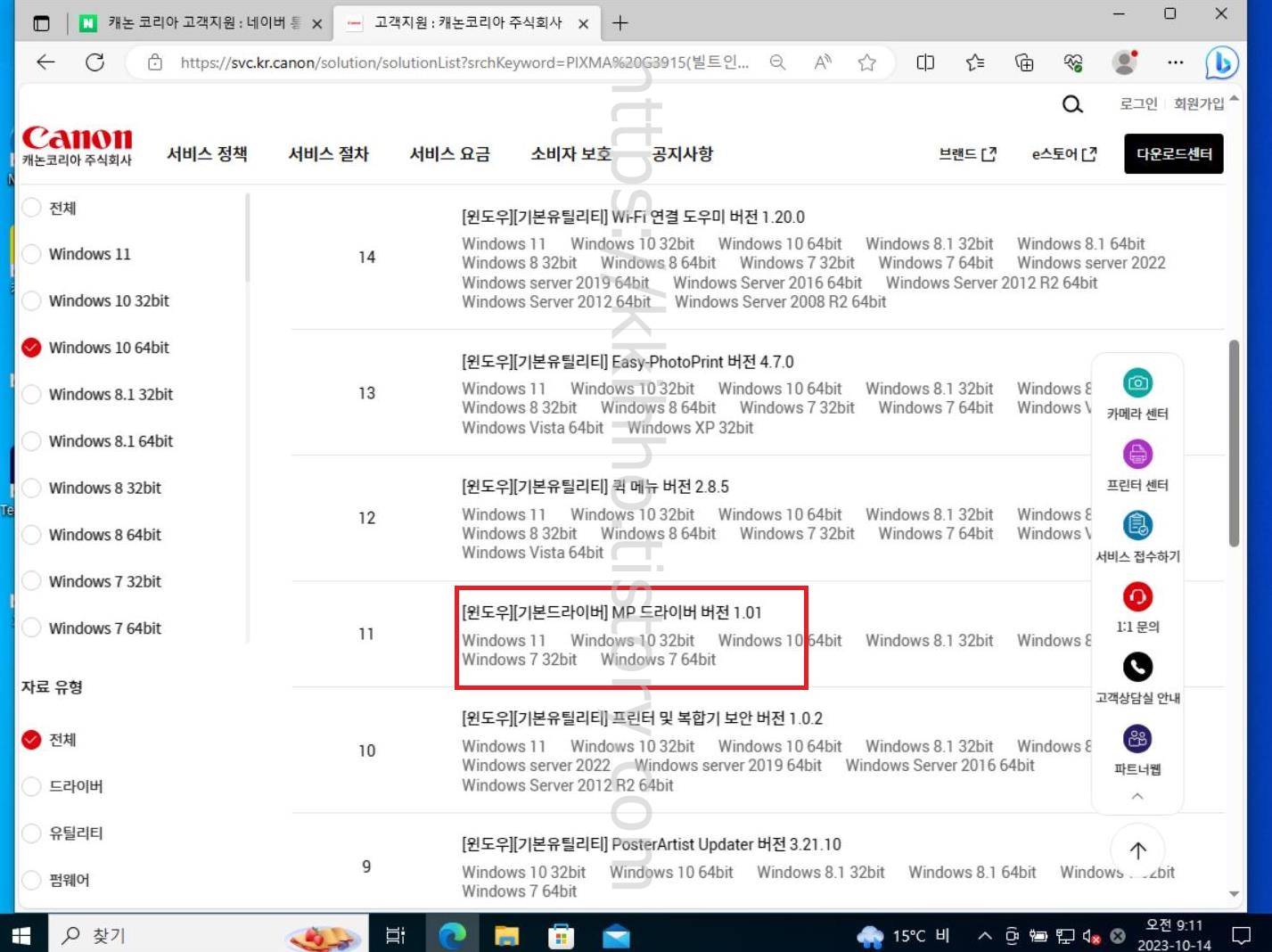This screenshot has height=952, width=1272.
Task: Click the site search magnifier icon
Action: pos(1072,104)
